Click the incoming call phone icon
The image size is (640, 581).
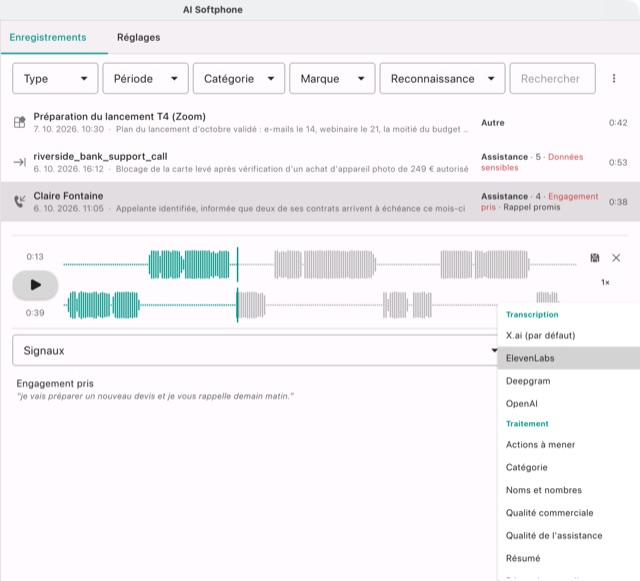[19, 201]
